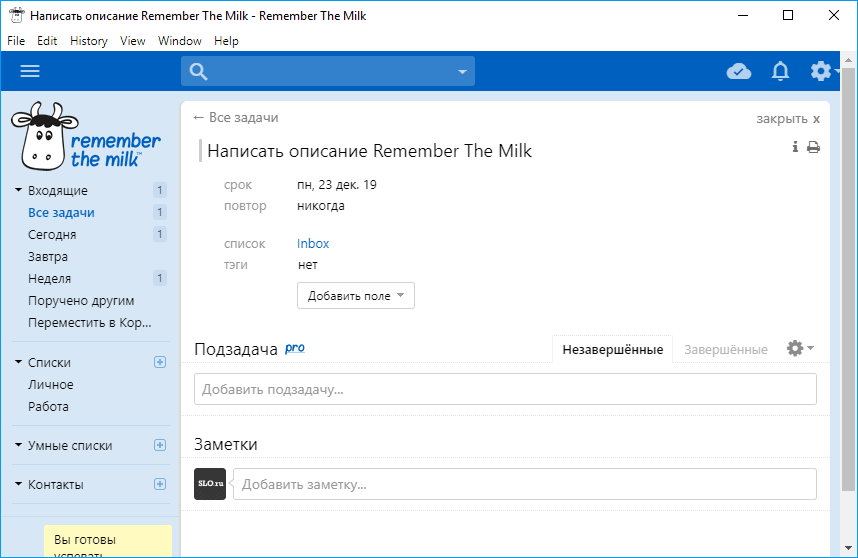Add a new list with Списки plus icon

160,362
